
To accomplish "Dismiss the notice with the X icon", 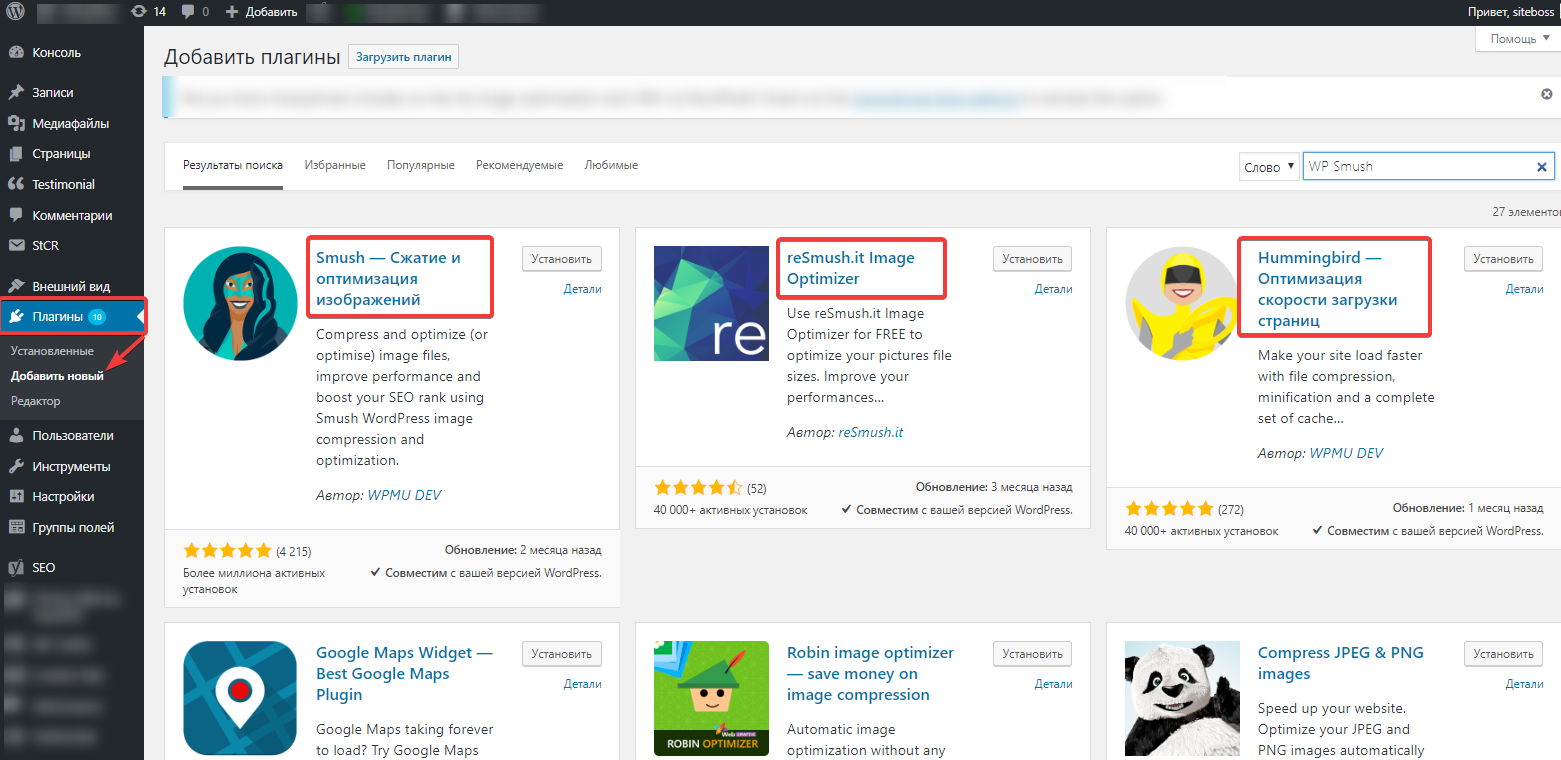I will [1547, 94].
